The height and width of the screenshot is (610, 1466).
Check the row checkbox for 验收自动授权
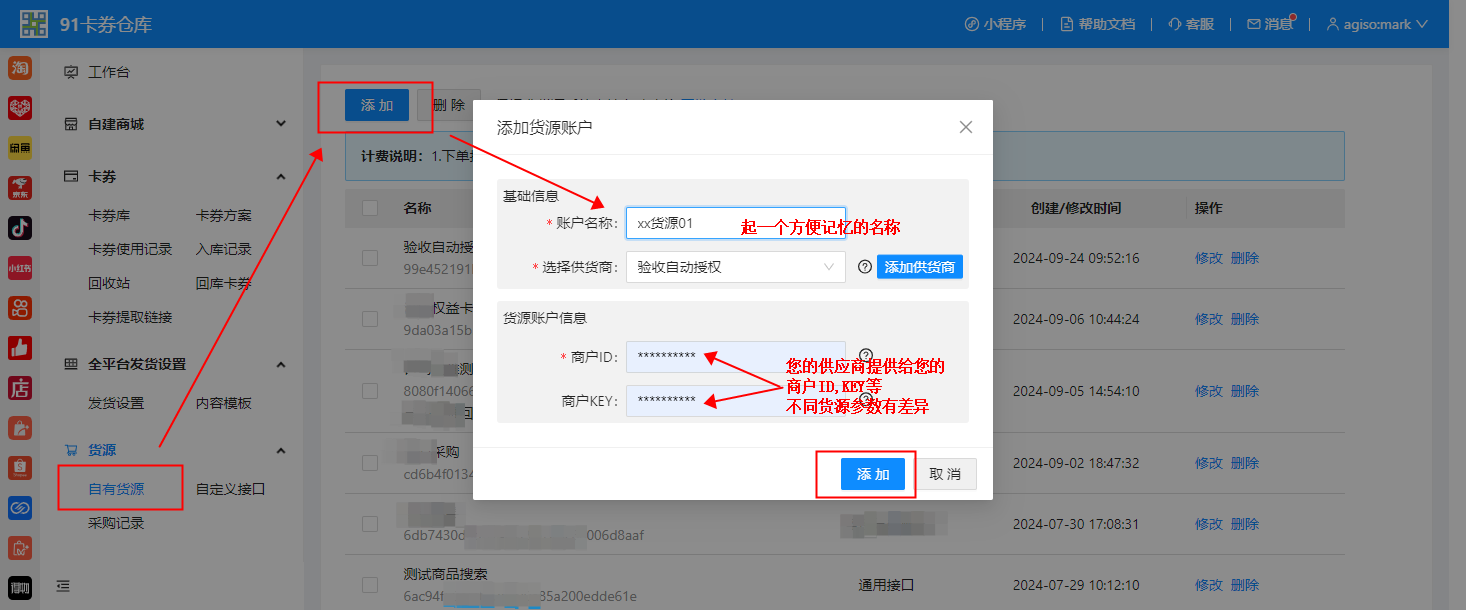[370, 258]
